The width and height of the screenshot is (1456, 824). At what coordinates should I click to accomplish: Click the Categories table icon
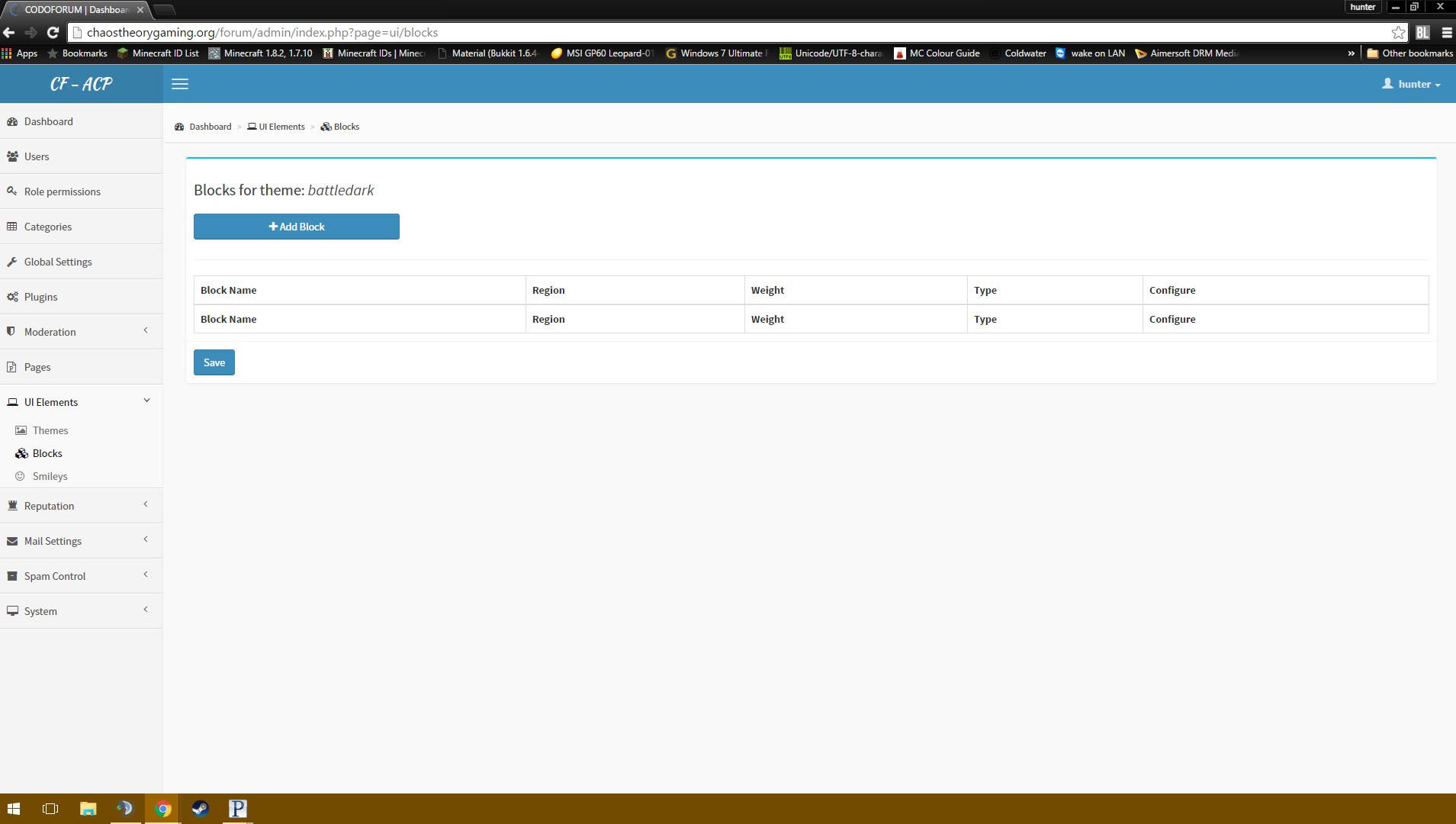coord(12,227)
